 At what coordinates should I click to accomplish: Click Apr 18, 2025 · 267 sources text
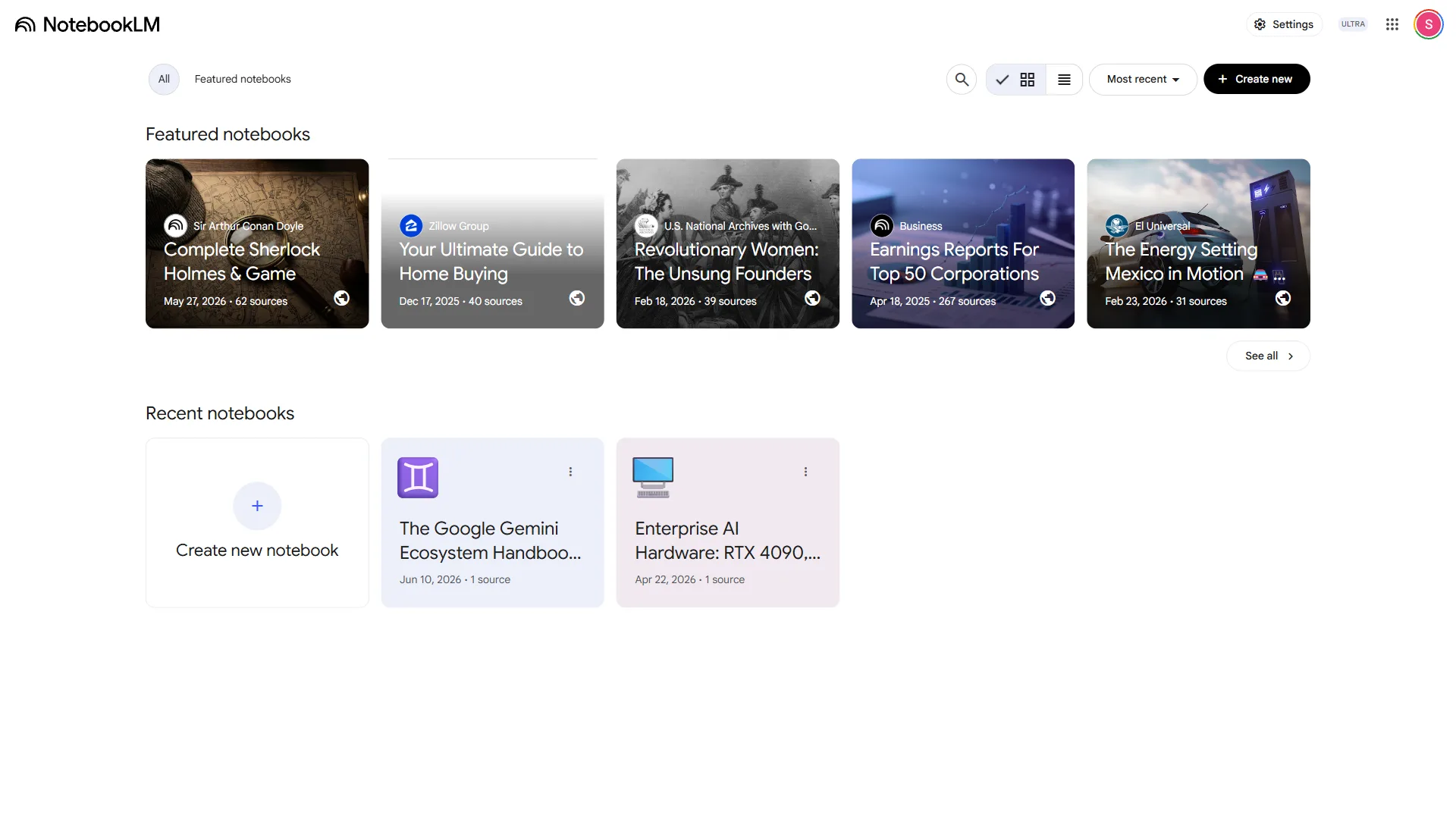point(933,301)
